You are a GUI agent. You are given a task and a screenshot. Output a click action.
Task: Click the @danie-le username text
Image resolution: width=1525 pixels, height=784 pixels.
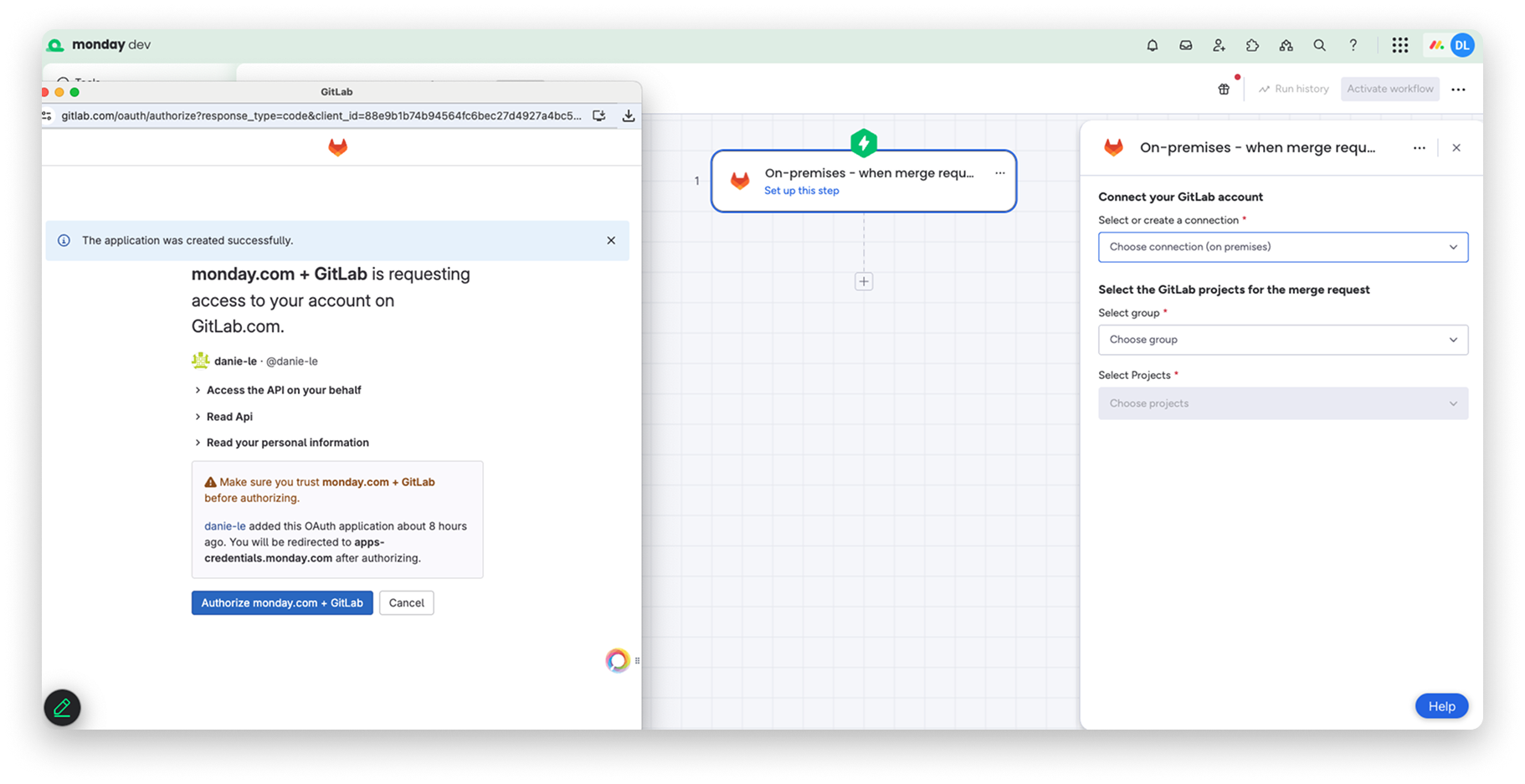(x=291, y=361)
